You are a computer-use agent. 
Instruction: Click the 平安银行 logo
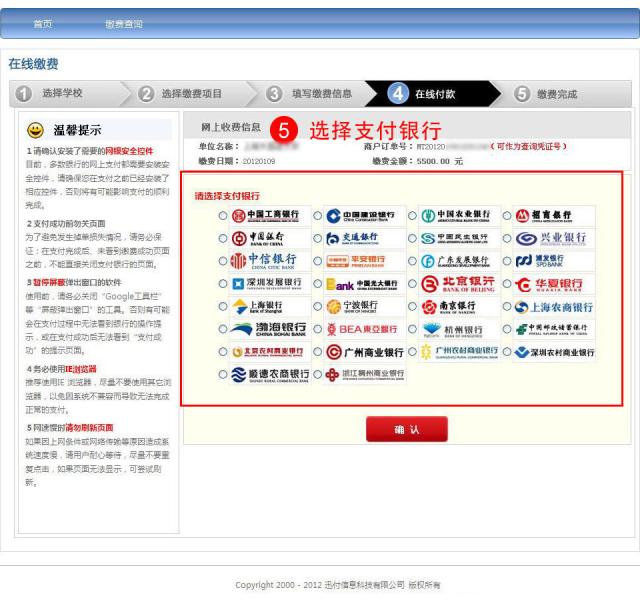365,261
